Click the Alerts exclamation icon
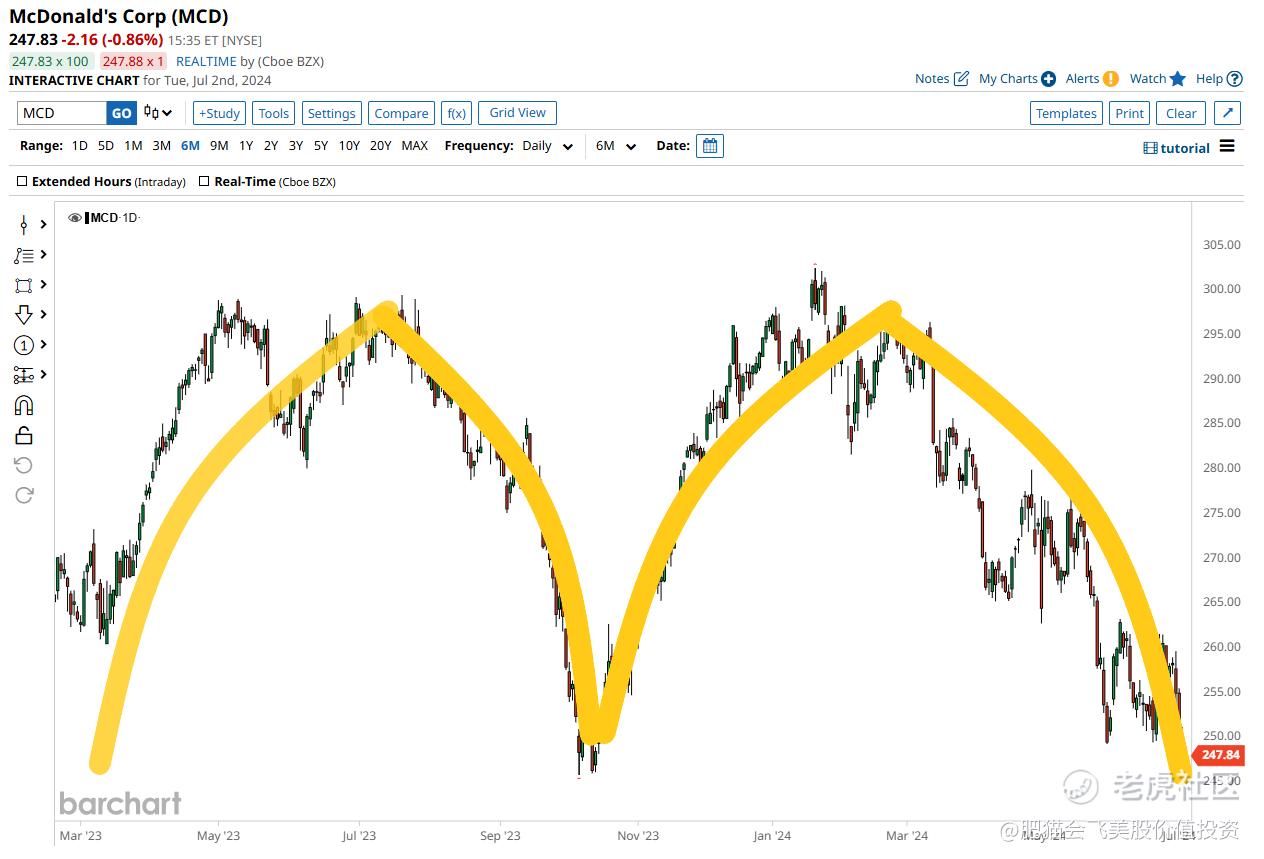Screen dimensions: 1264x859 (1111, 79)
